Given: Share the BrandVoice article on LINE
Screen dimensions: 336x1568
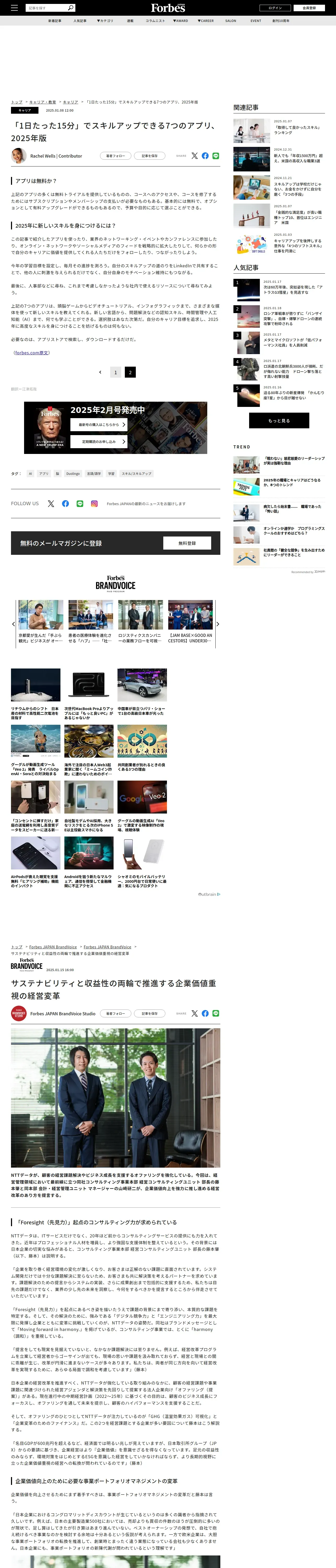Looking at the screenshot, I should (216, 1013).
